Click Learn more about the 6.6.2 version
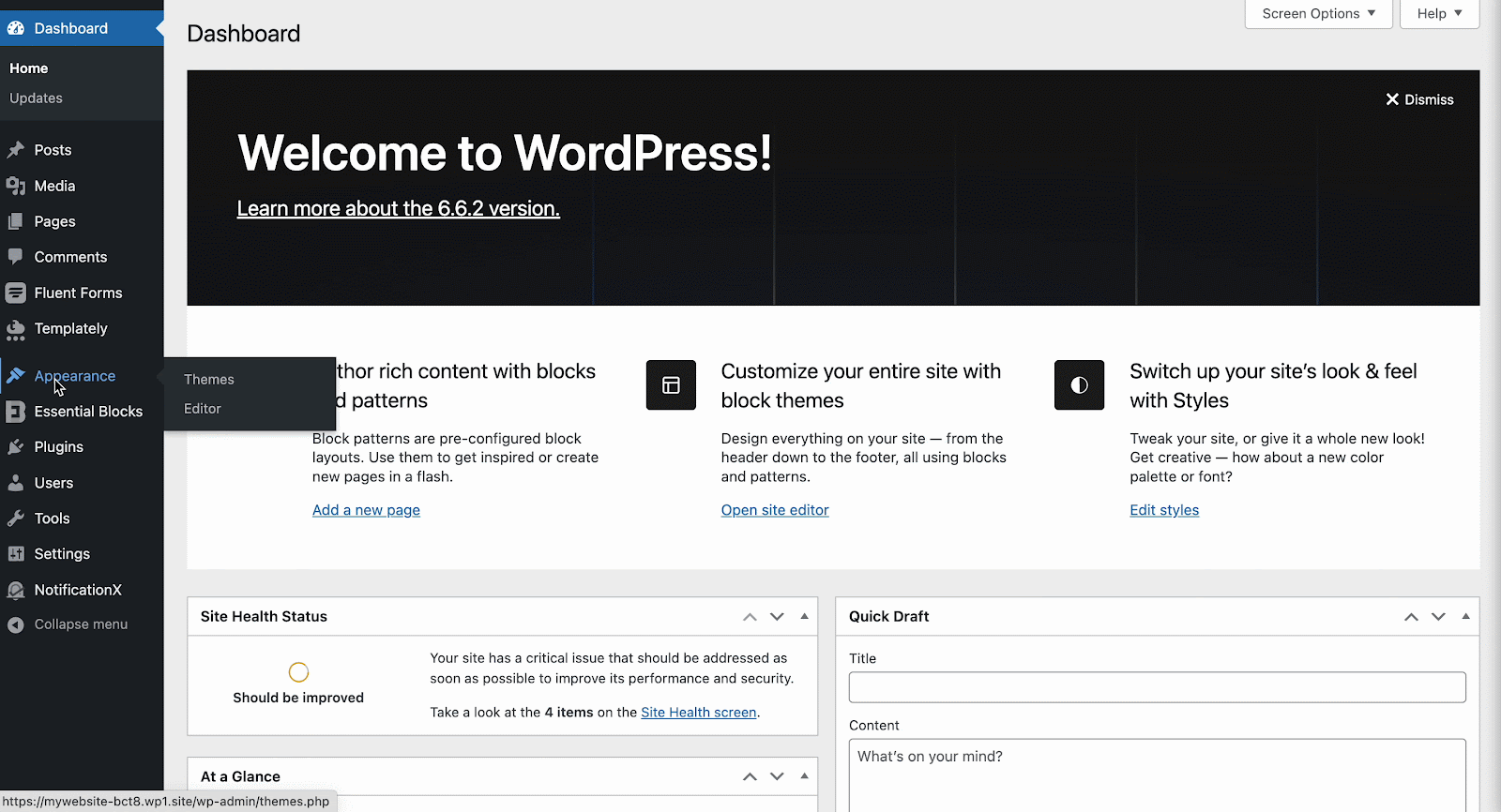 (x=398, y=208)
